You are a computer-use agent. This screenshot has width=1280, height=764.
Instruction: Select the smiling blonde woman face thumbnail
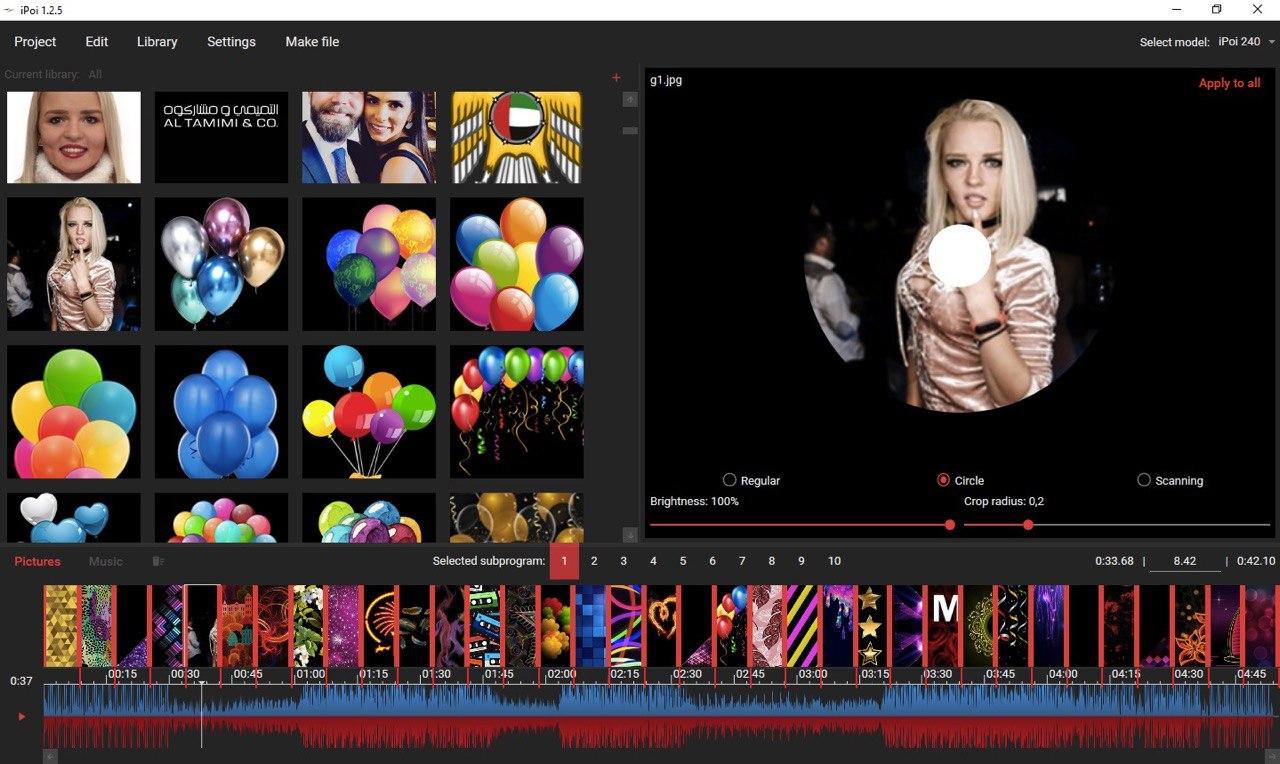74,137
